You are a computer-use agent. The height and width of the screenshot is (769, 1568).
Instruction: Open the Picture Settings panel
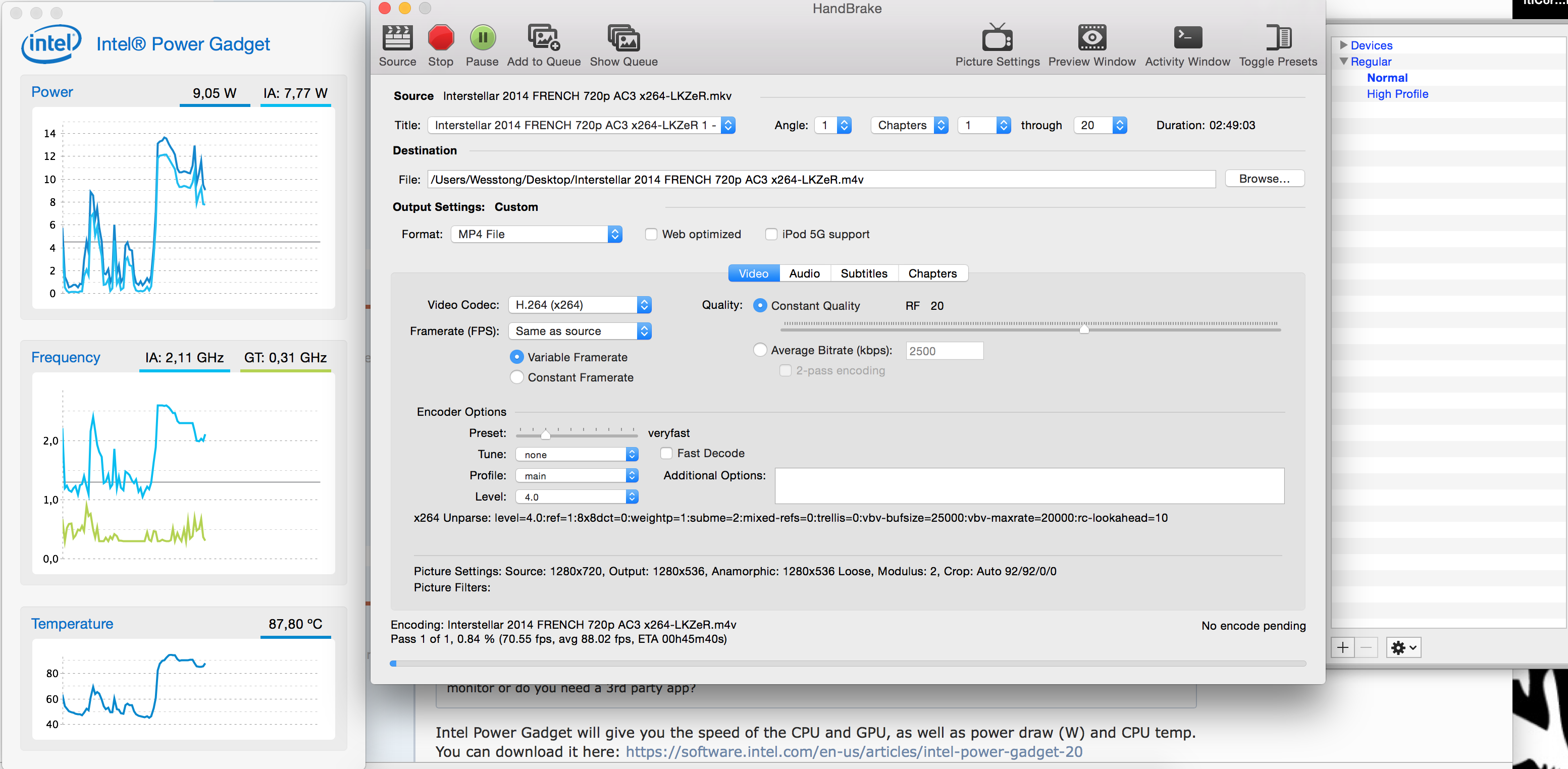click(x=997, y=38)
